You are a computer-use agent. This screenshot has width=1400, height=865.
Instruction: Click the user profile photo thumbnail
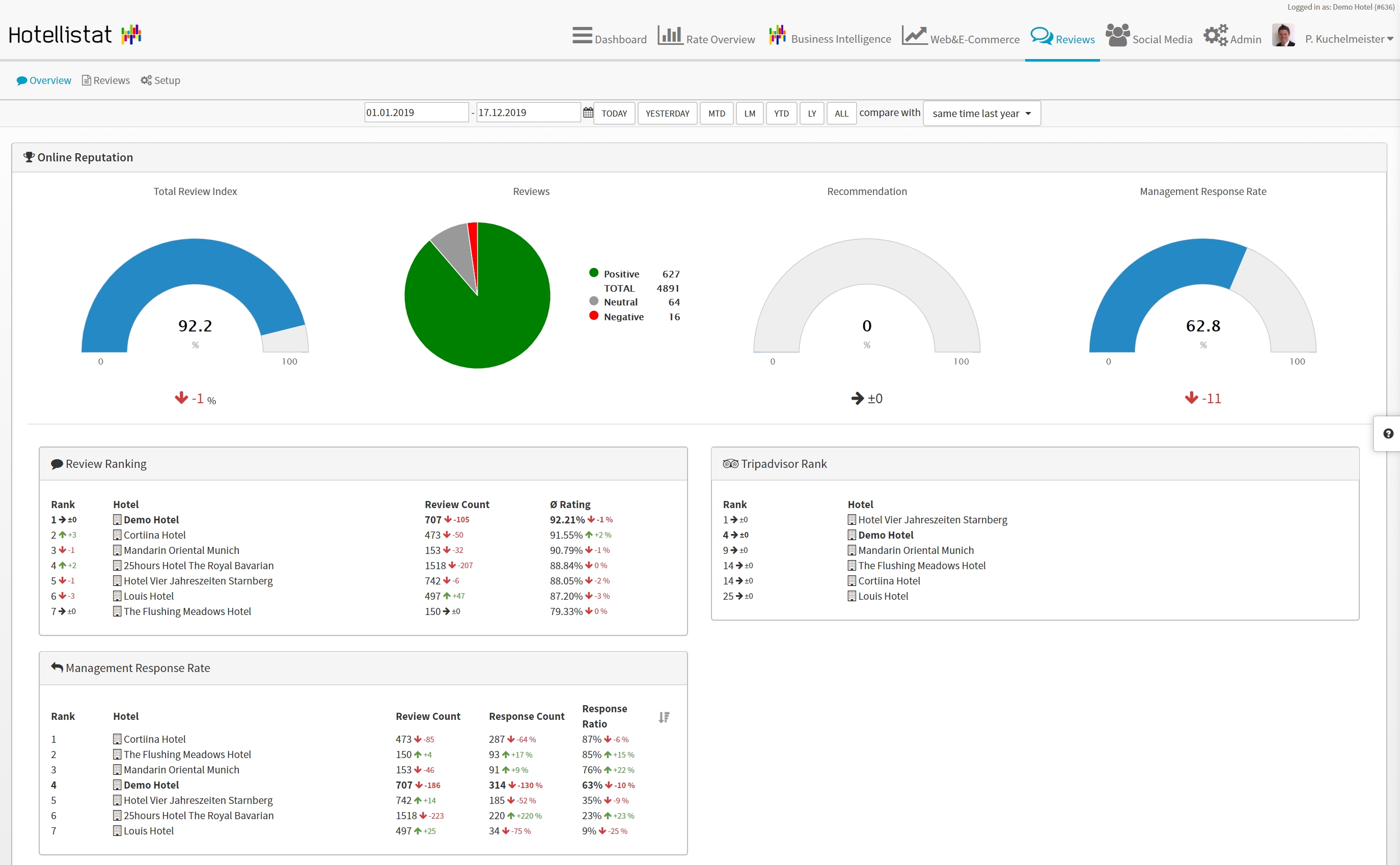(1283, 36)
